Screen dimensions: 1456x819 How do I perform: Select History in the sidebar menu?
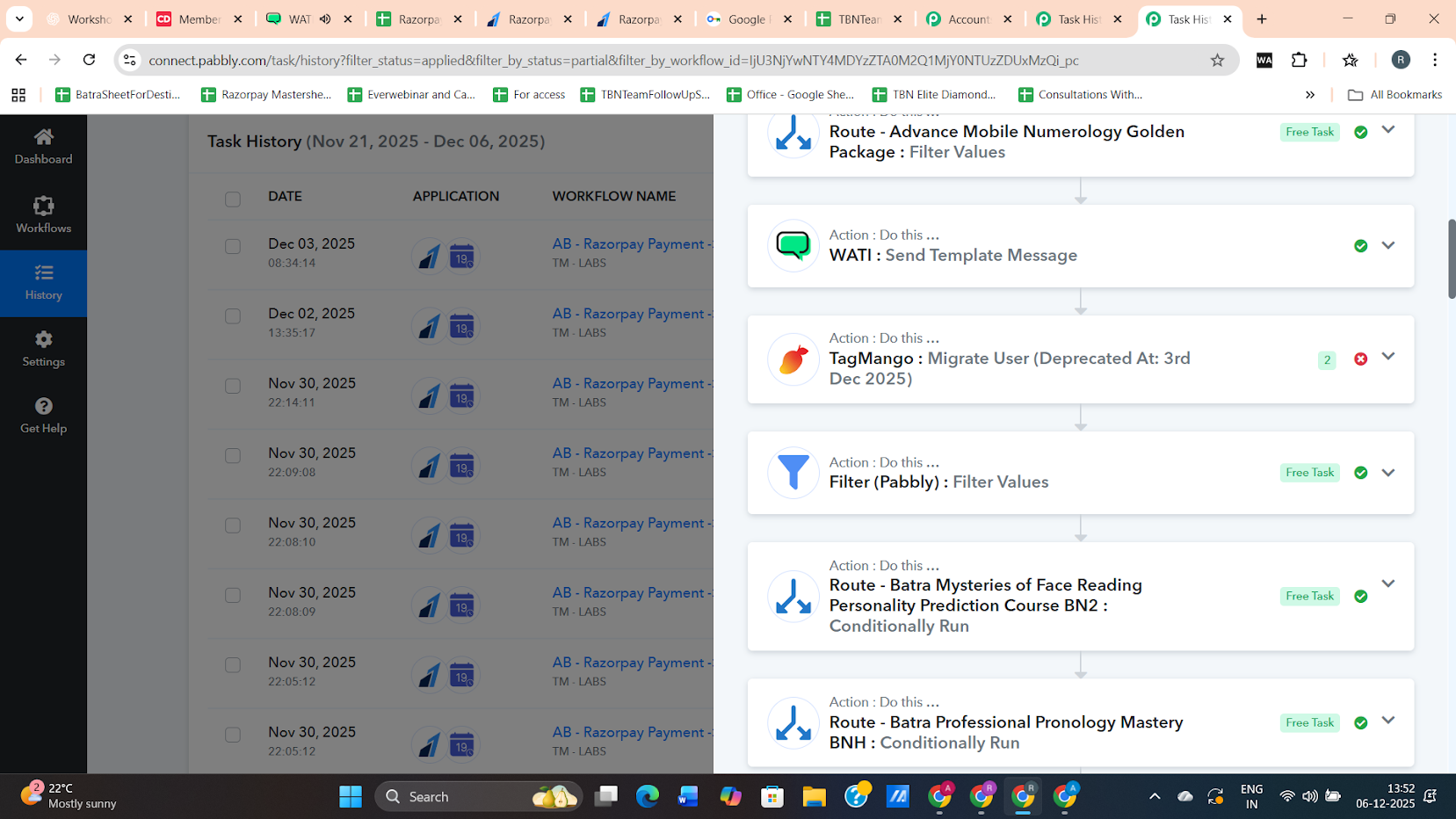pos(43,283)
